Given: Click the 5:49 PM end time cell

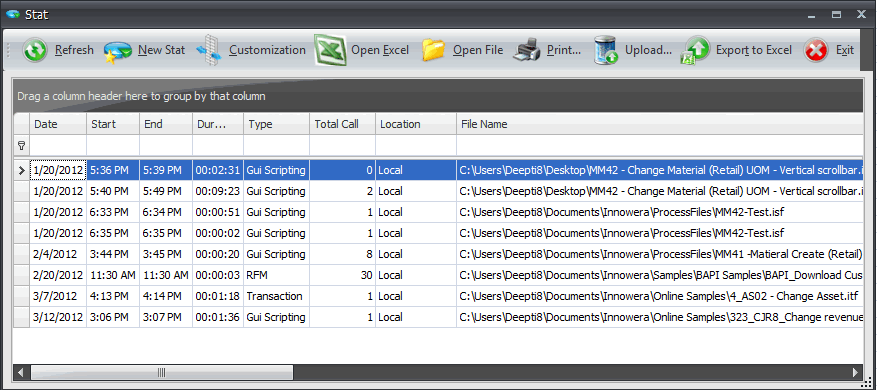Looking at the screenshot, I should tap(166, 191).
